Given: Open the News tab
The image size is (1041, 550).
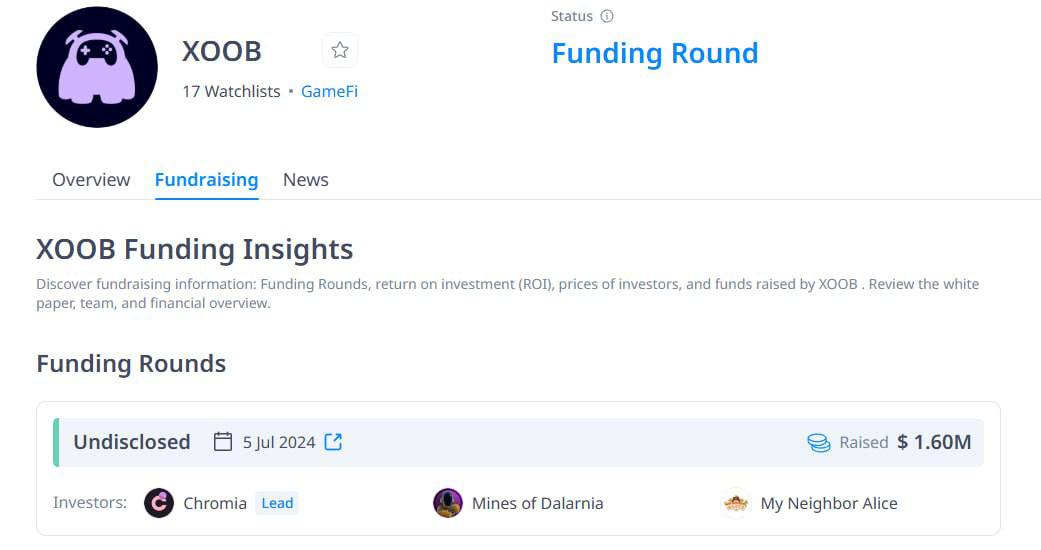Looking at the screenshot, I should tap(305, 179).
